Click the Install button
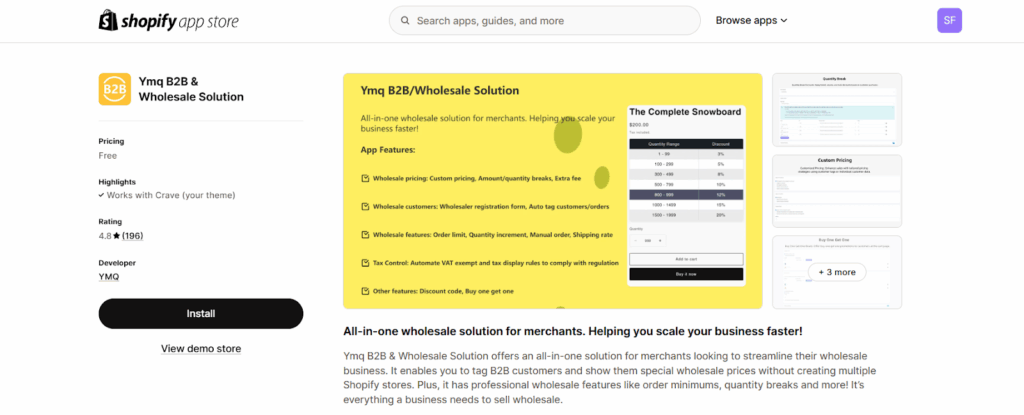 [201, 314]
